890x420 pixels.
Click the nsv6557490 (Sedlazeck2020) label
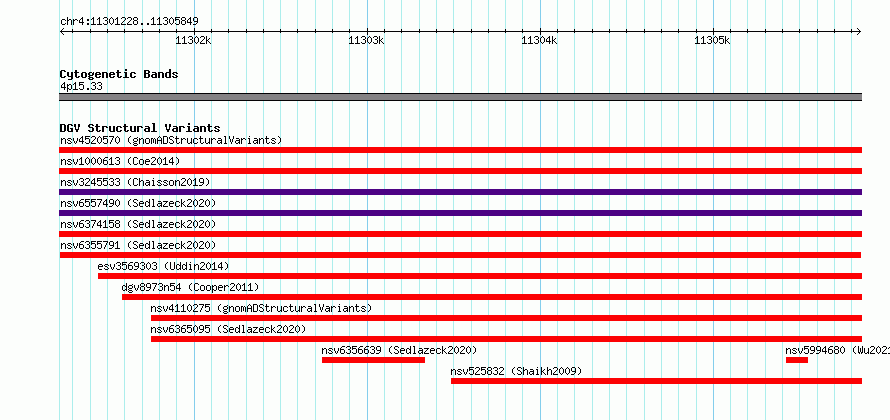[x=138, y=203]
